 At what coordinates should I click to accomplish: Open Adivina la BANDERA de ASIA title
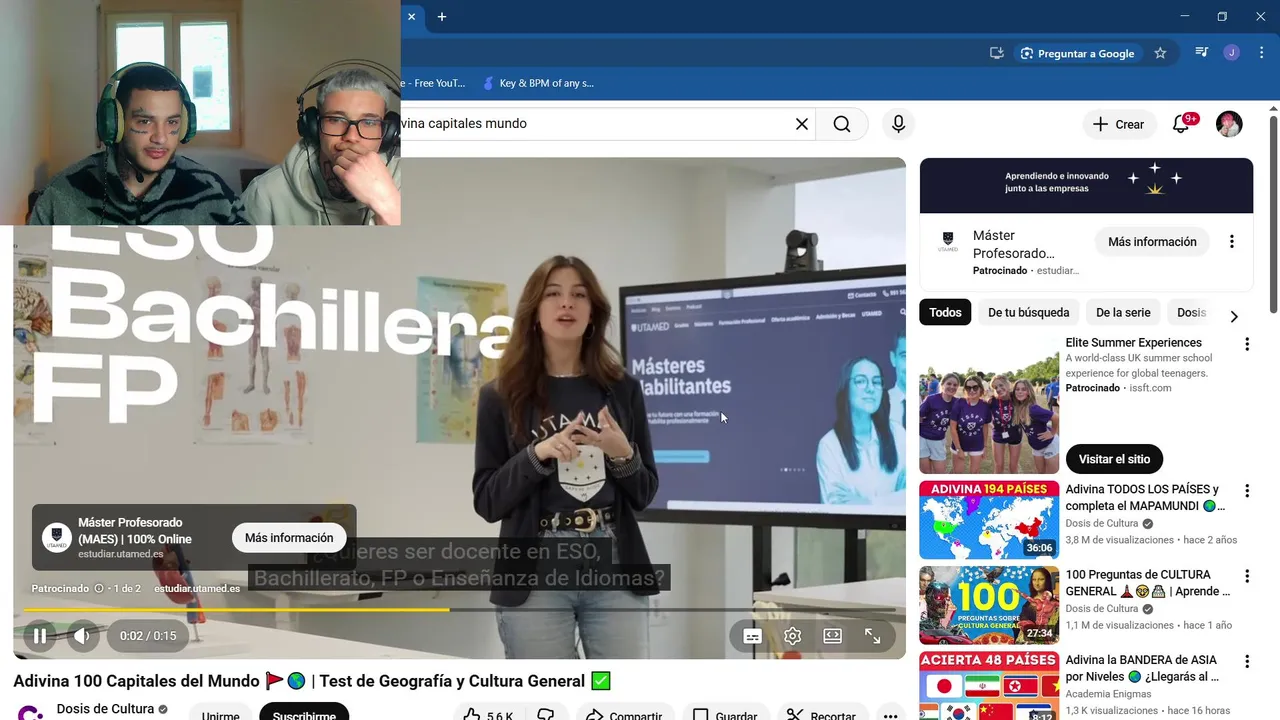coord(1143,668)
